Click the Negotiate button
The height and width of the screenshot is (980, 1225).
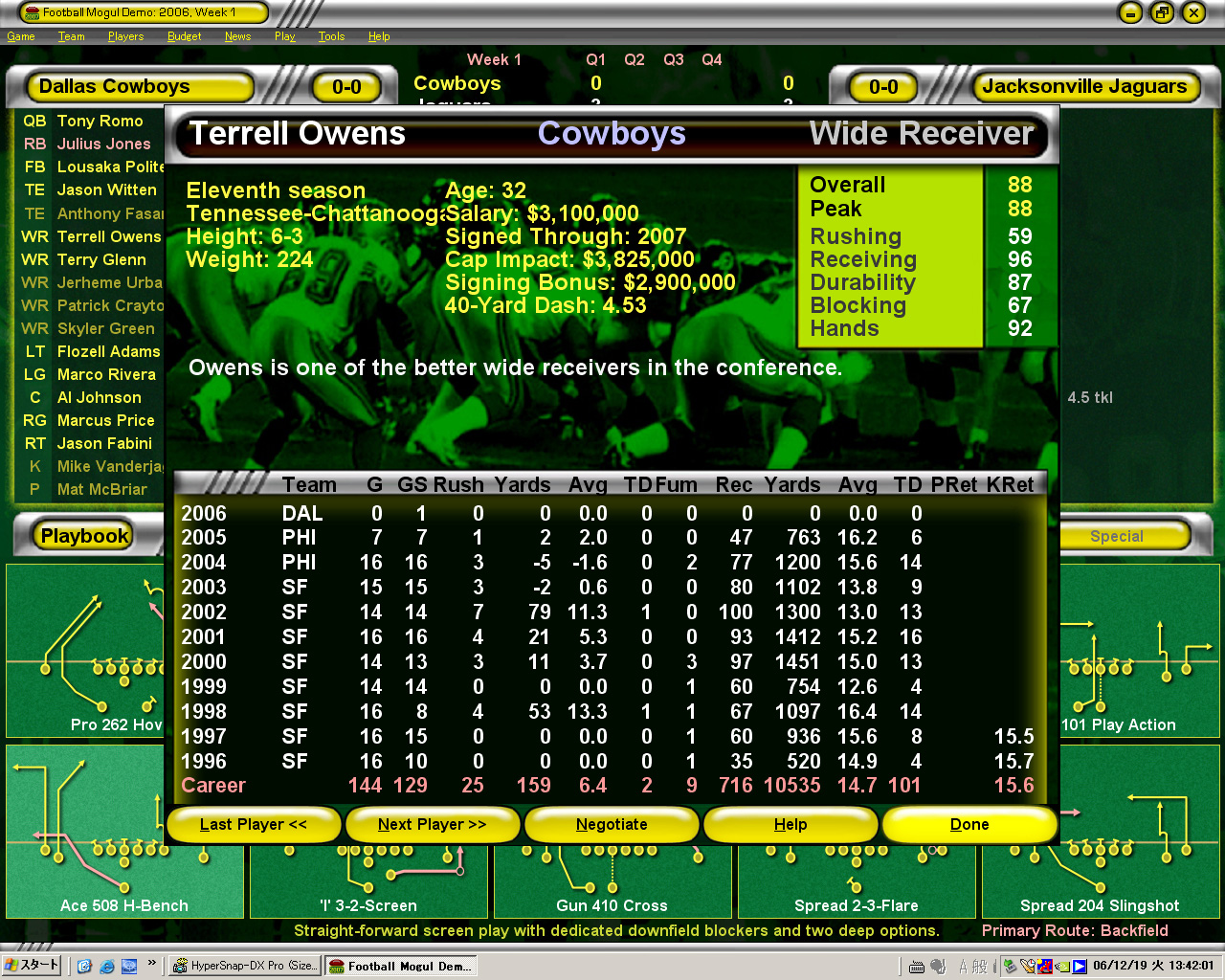coord(612,825)
